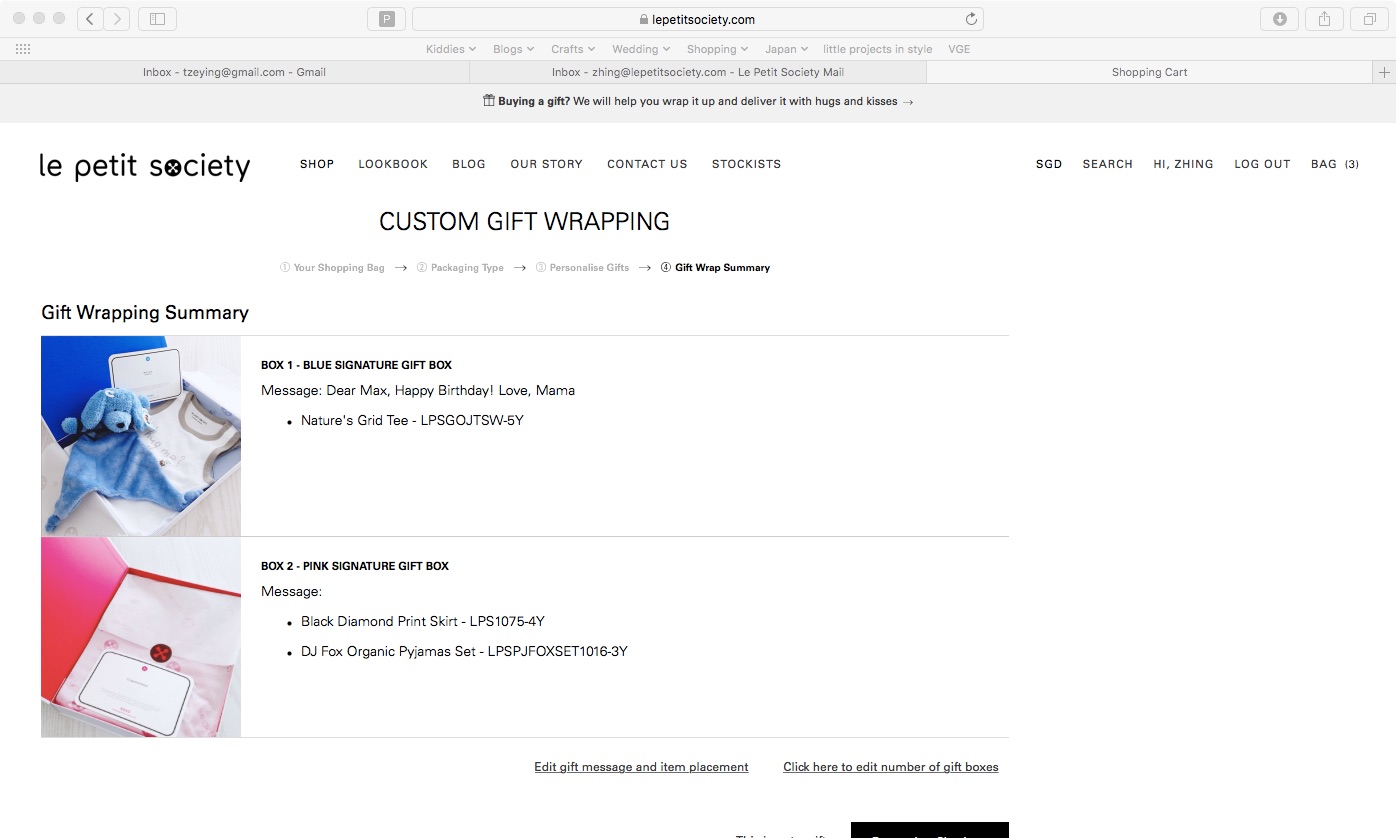Open the Safari downloads button
This screenshot has width=1396, height=838.
(1279, 19)
